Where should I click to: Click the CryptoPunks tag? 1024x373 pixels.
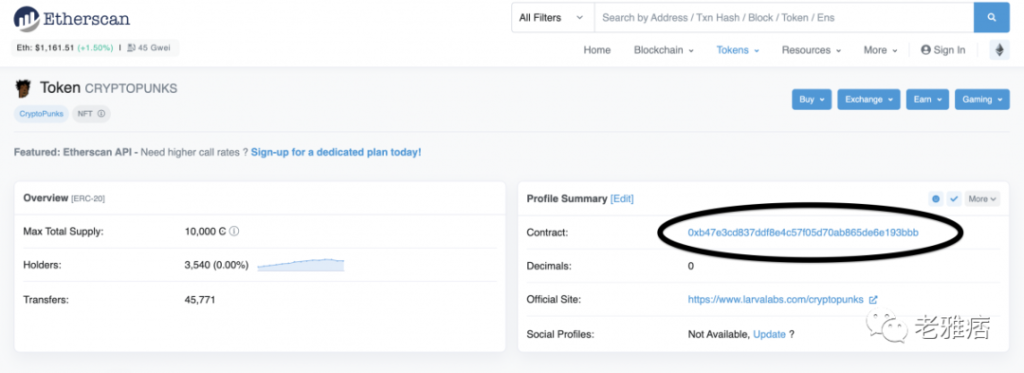tap(41, 114)
